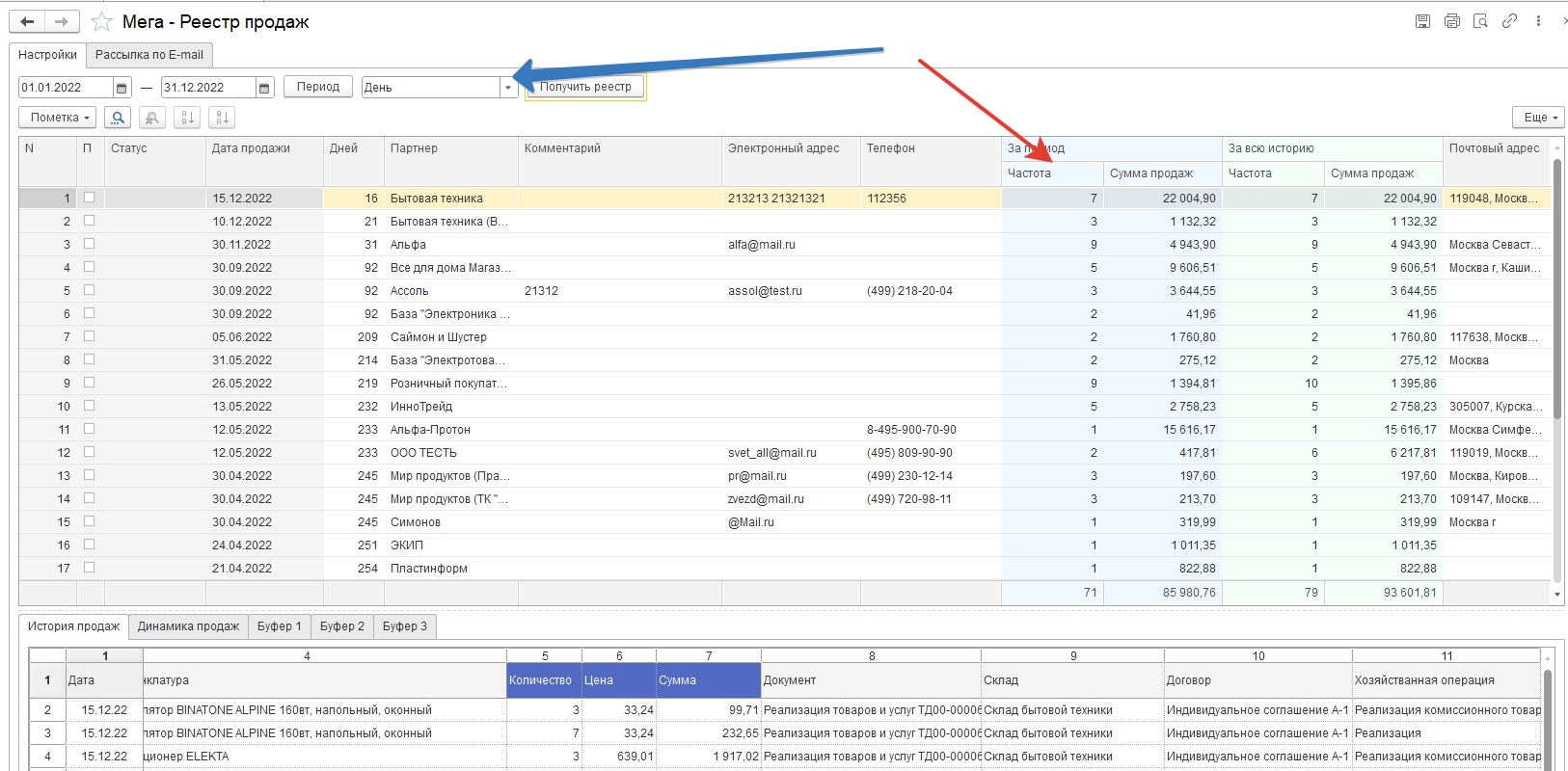
Task: Click the save (floppy disk) icon
Action: [x=1422, y=21]
